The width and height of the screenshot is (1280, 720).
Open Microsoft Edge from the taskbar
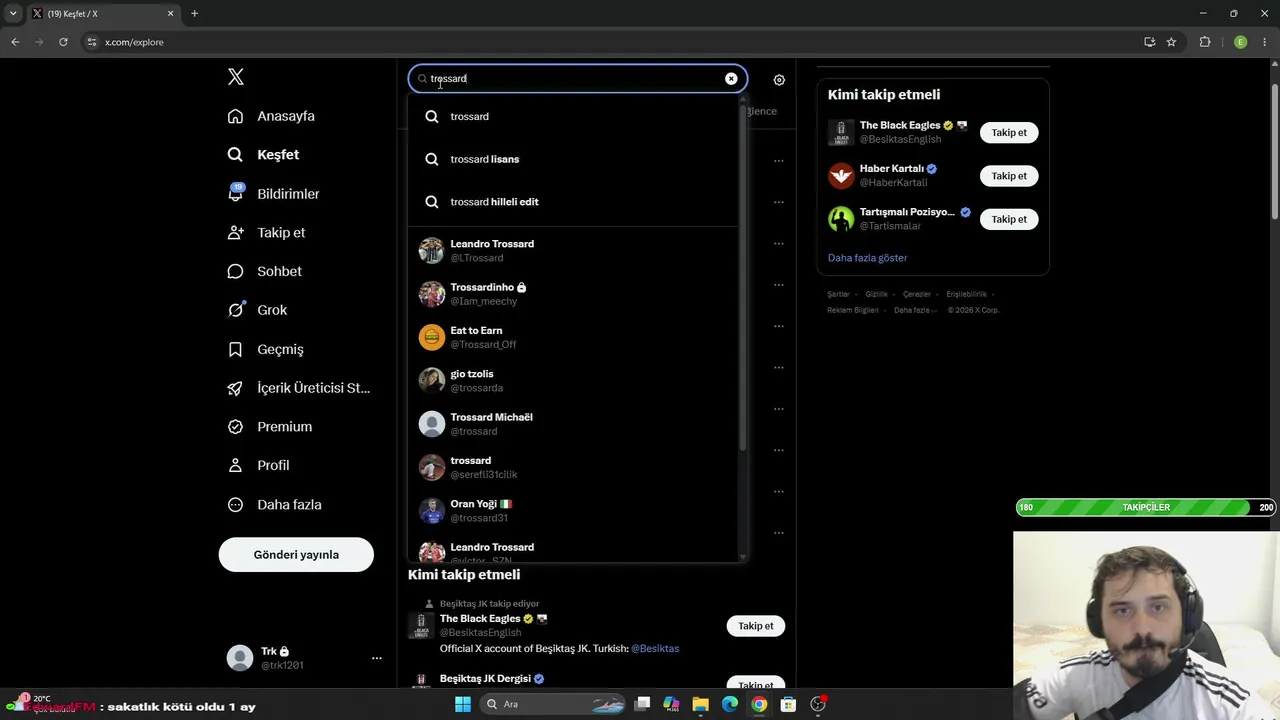730,704
